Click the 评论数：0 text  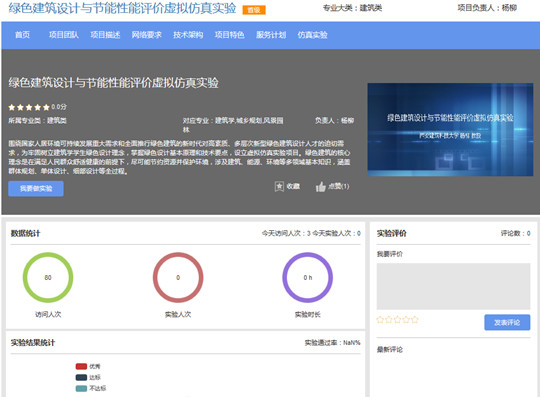tap(516, 233)
